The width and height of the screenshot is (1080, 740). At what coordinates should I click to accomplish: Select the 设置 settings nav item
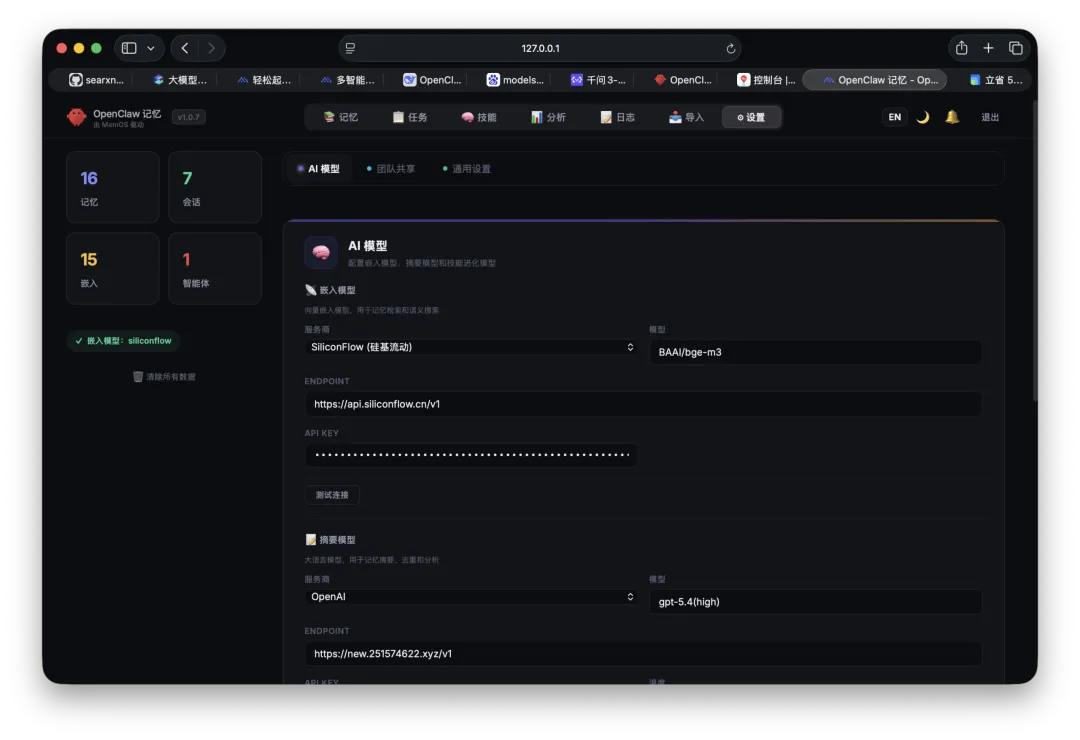(751, 117)
